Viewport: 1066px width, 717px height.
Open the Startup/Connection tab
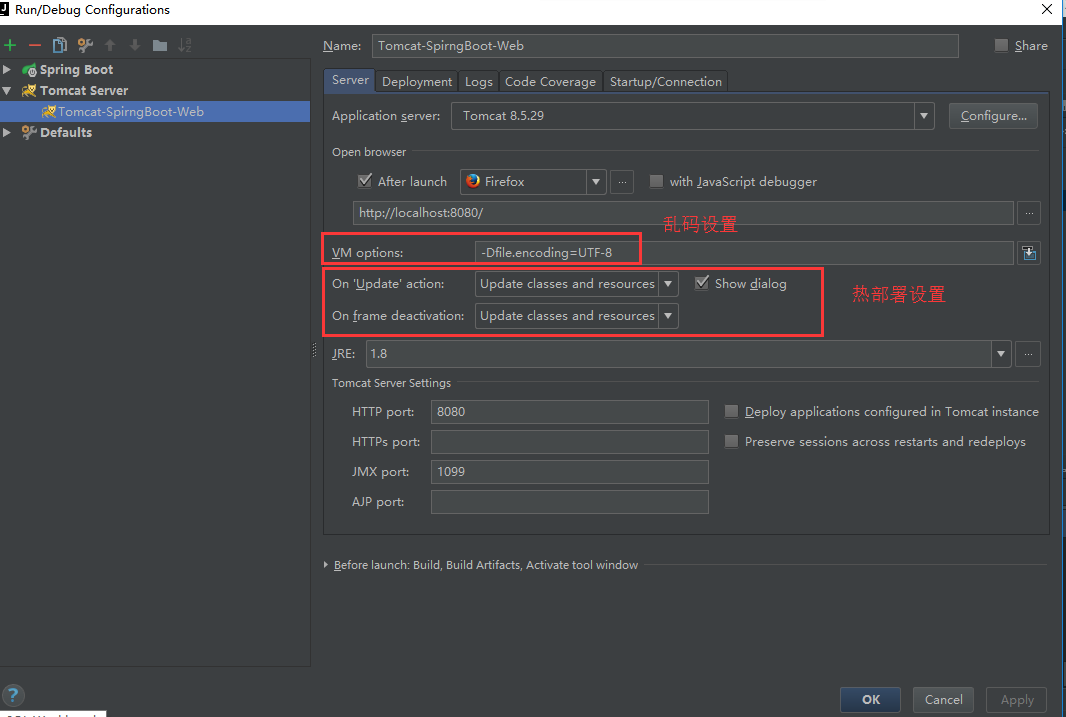tap(665, 82)
